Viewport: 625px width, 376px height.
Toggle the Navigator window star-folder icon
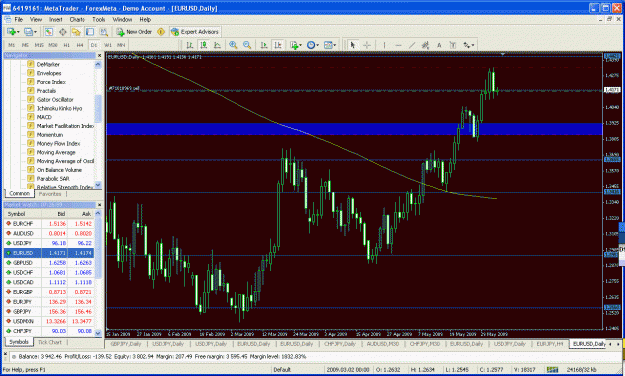pyautogui.click(x=76, y=32)
